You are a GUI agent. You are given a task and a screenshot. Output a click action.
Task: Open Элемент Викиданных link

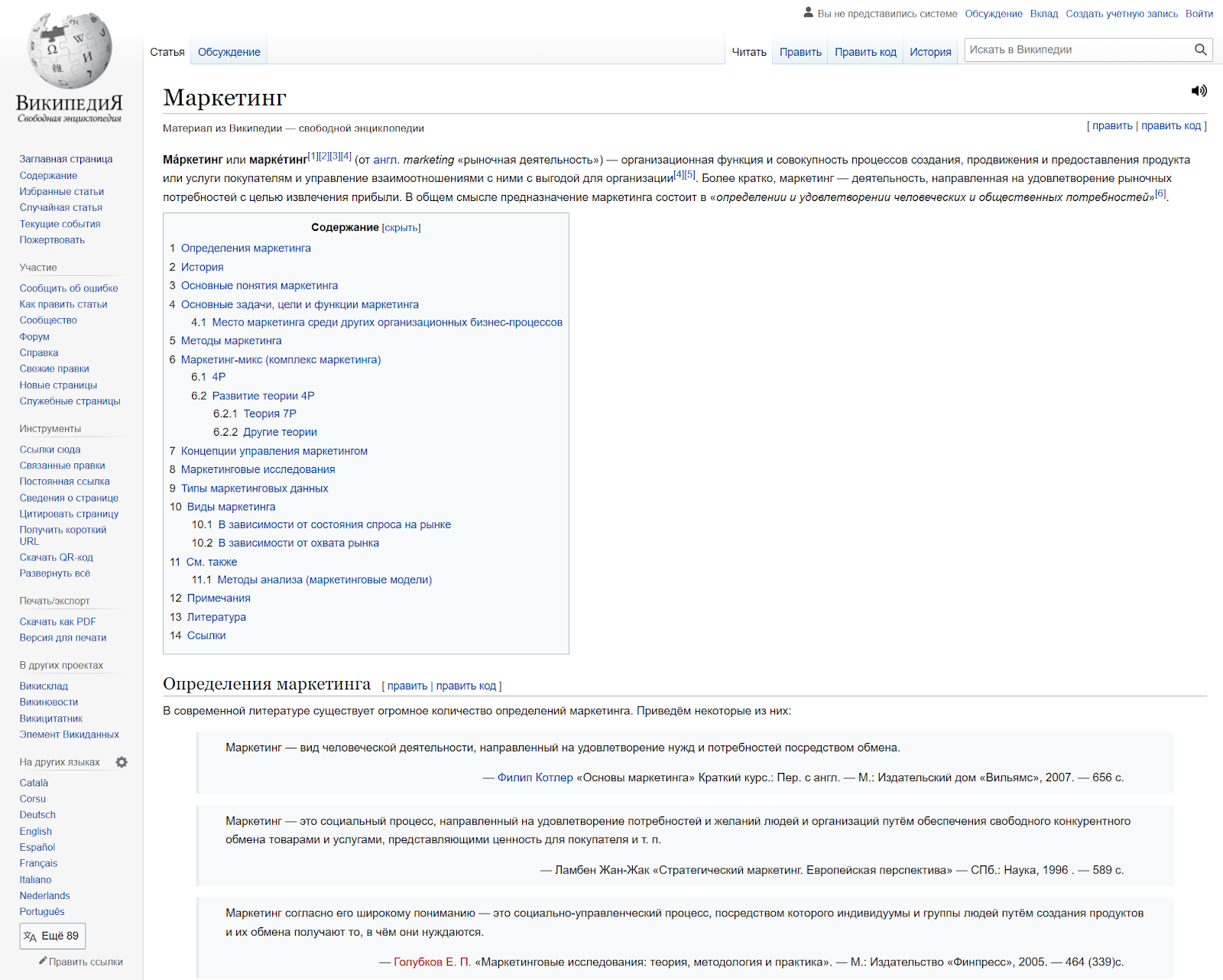tap(70, 735)
